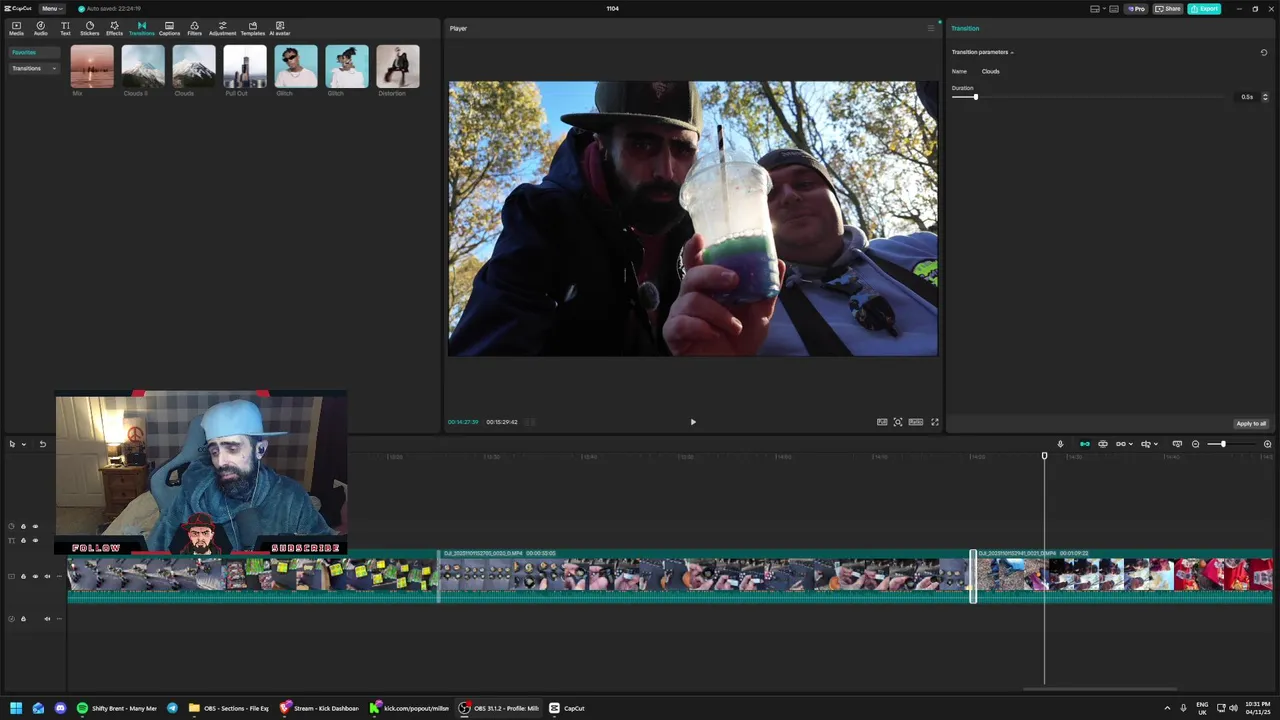
Task: Click the timeline Undo button
Action: point(42,444)
